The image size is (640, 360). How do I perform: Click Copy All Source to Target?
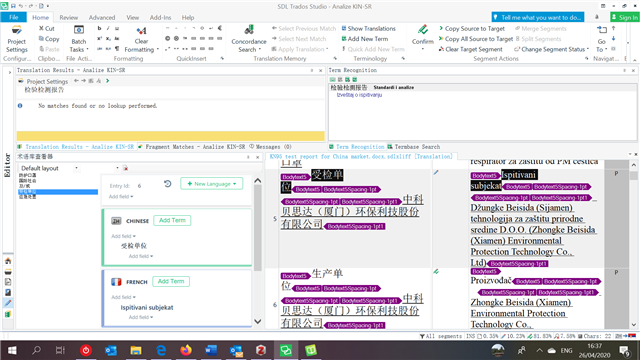click(476, 39)
